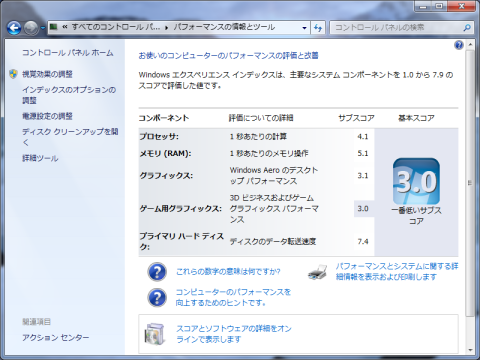Click the 1 秒あたりの計算 description
Viewport: 480px width, 360px height.
tap(258, 136)
